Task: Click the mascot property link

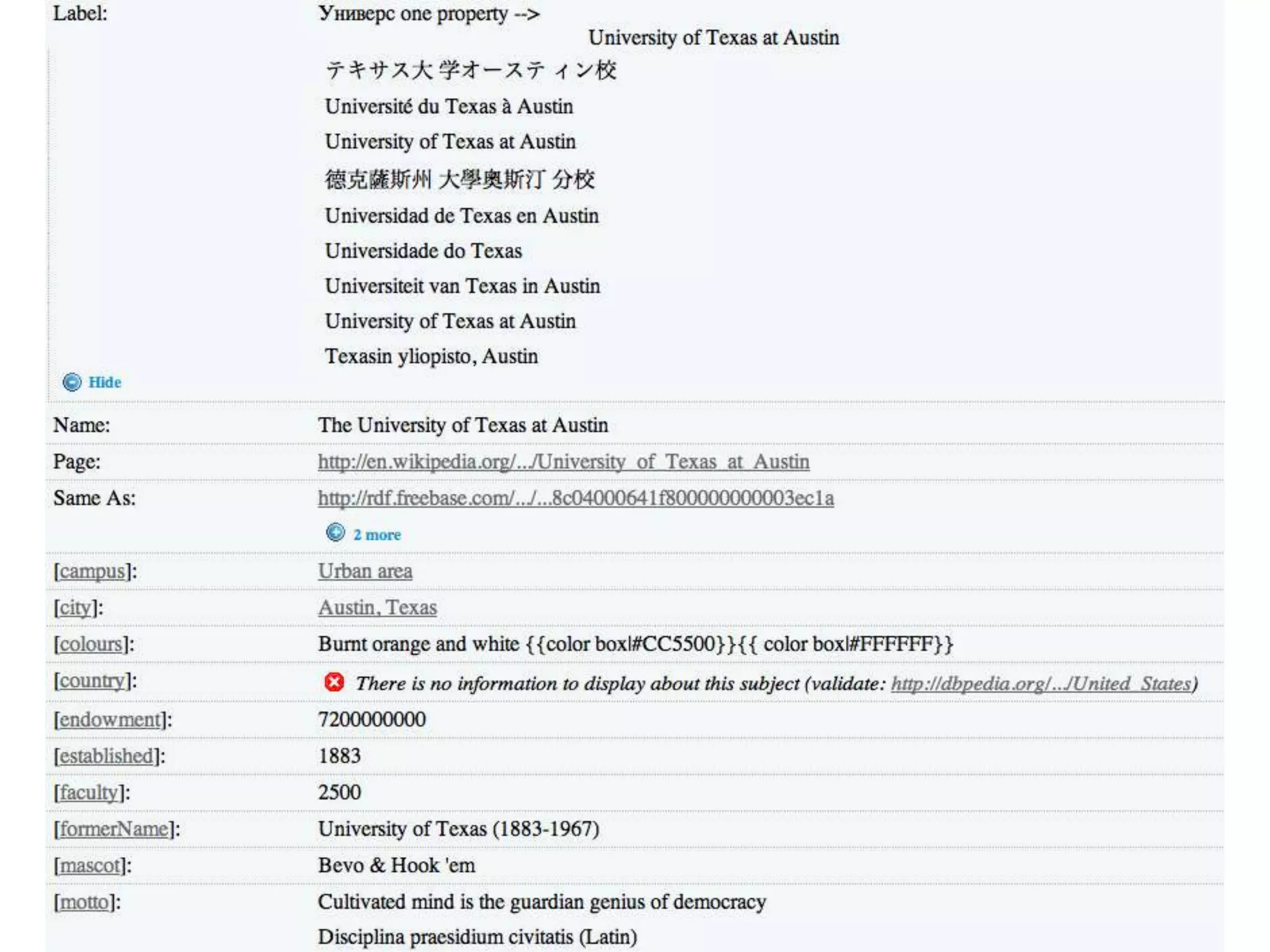Action: coord(90,866)
